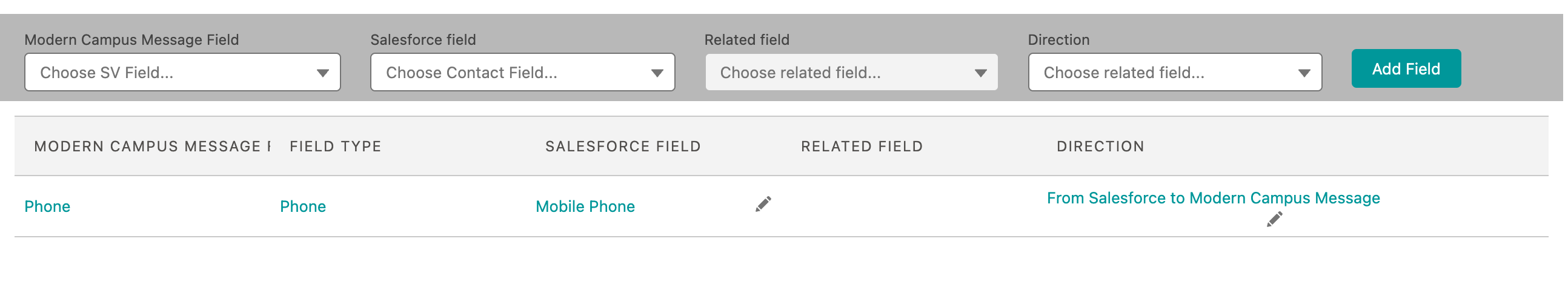Click arrow on Direction combo box
This screenshot has height=293, width=1568.
click(x=1304, y=73)
